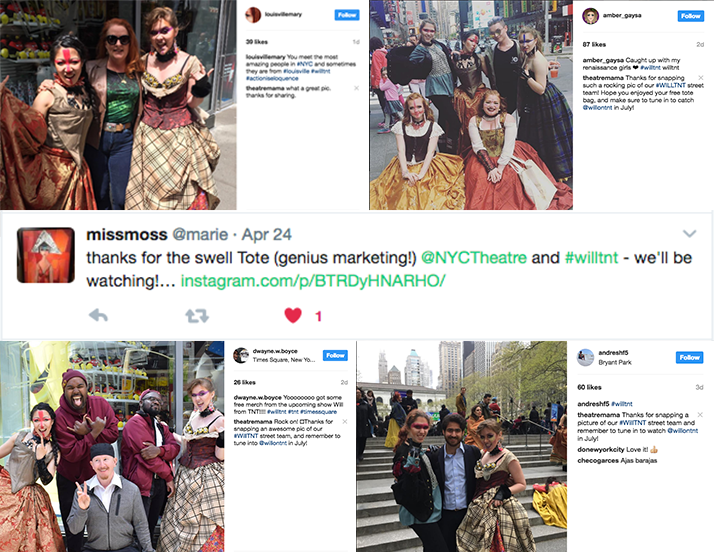Open Bryant Park location tag

click(x=615, y=363)
